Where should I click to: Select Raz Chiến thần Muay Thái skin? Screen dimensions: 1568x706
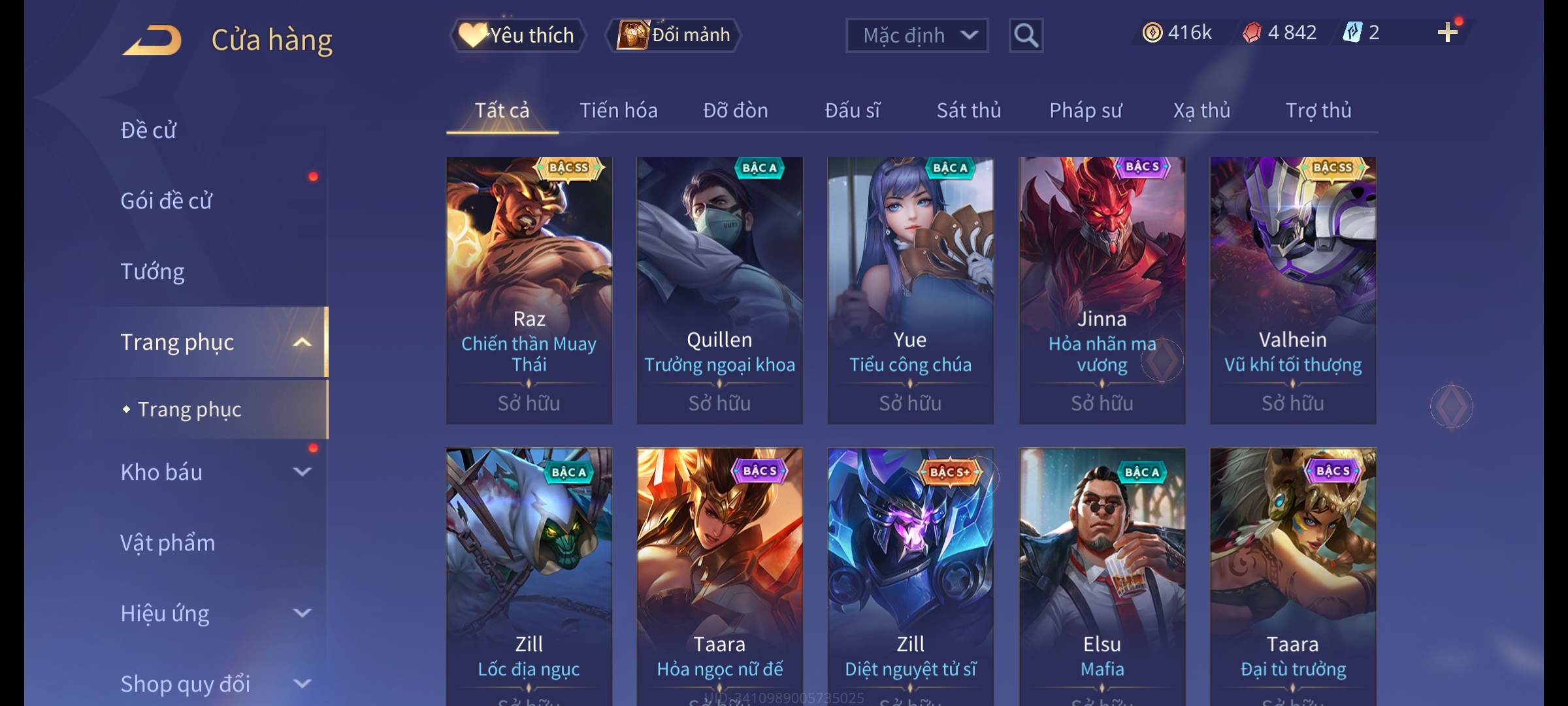[x=529, y=290]
